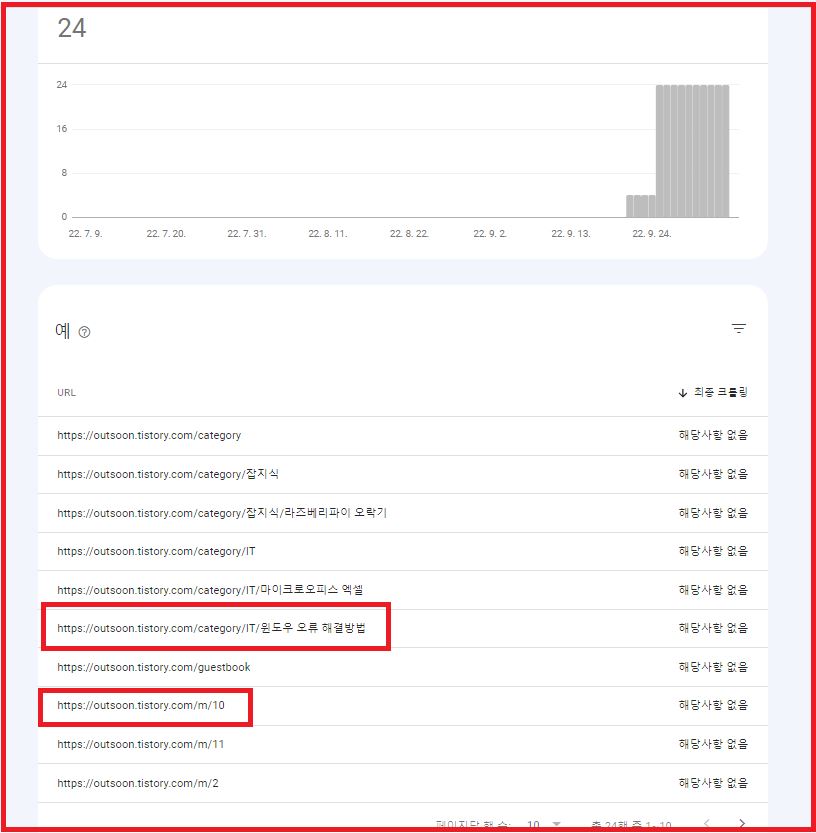Click 해당사항 없음 in the guestbook row

coord(713,667)
